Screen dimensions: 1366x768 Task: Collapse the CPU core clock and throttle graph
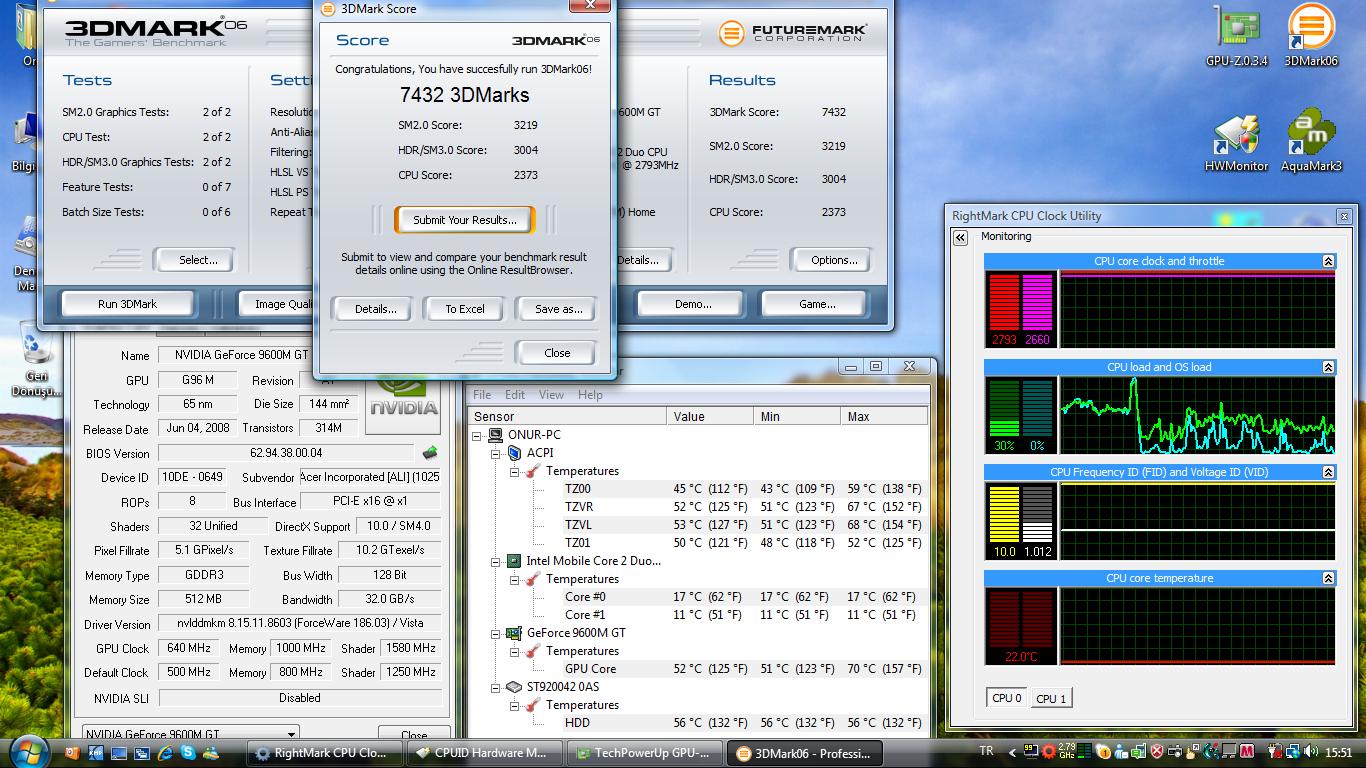coord(1328,261)
